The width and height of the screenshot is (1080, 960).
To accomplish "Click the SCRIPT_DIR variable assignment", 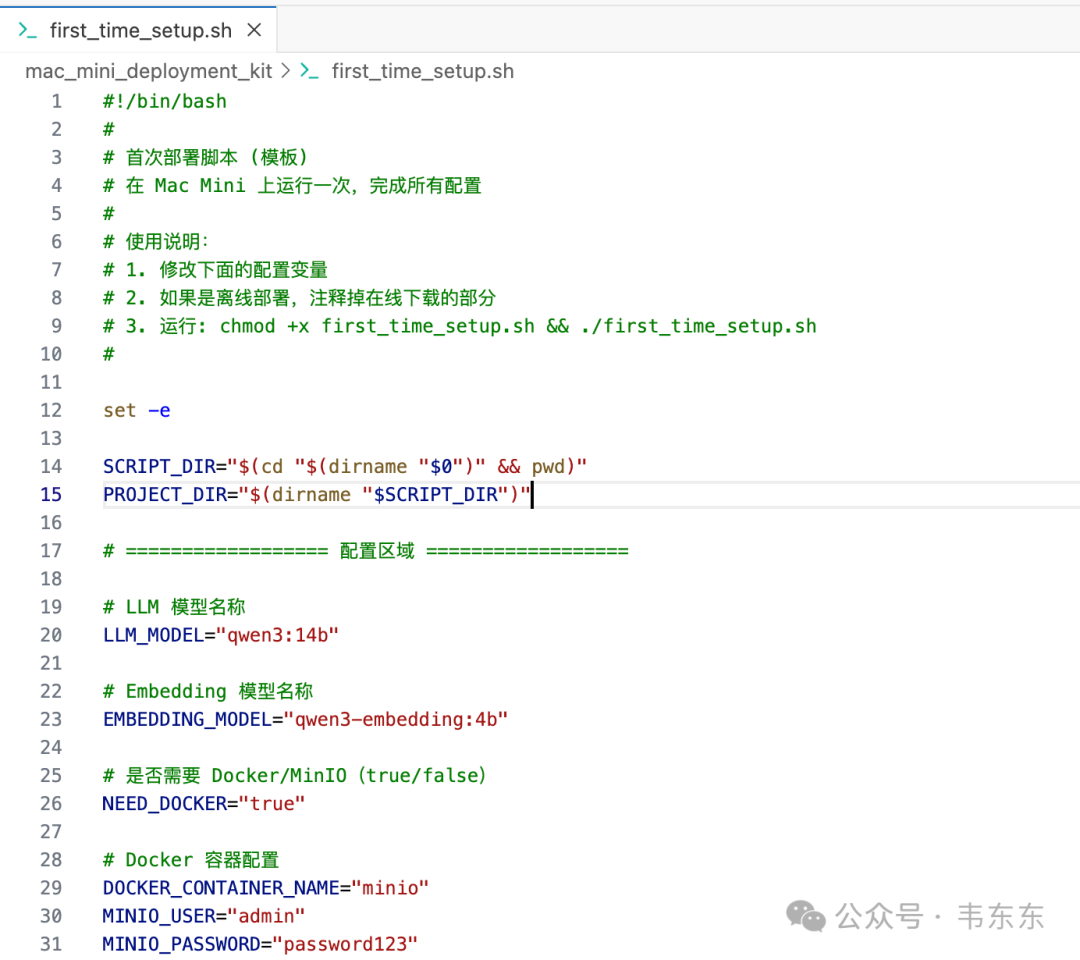I will pyautogui.click(x=345, y=466).
